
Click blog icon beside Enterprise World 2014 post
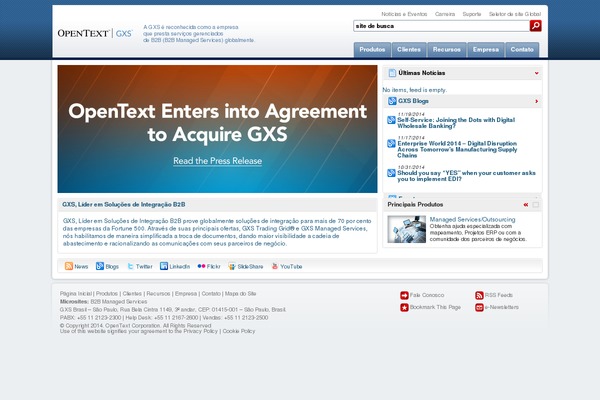coord(391,144)
